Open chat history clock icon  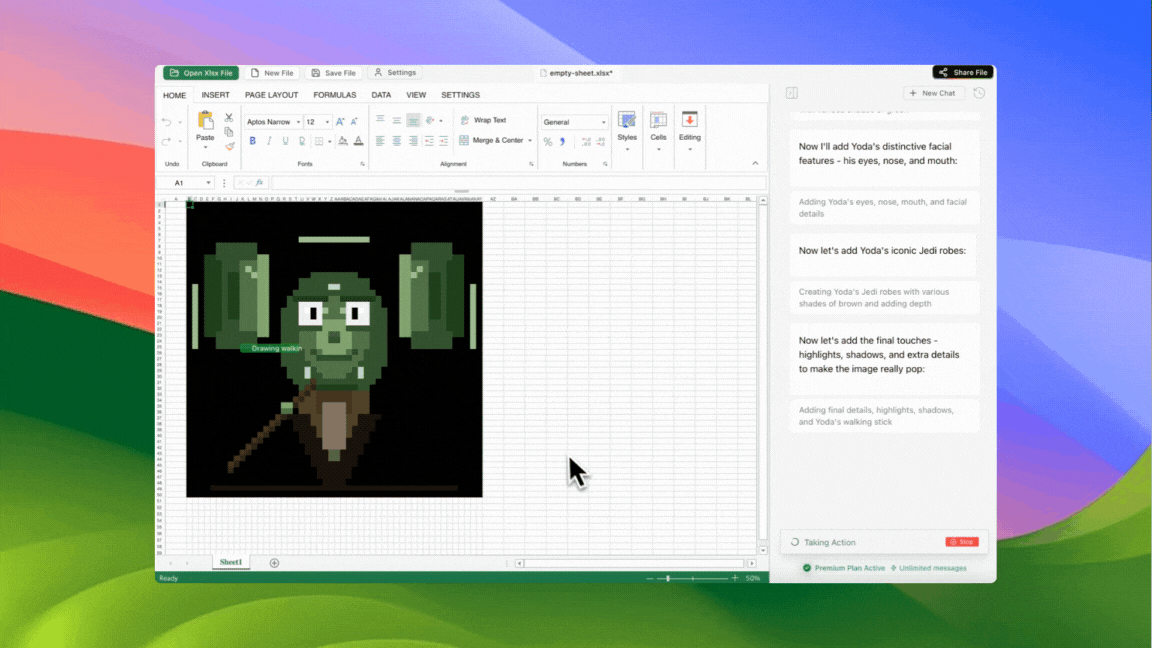(979, 93)
